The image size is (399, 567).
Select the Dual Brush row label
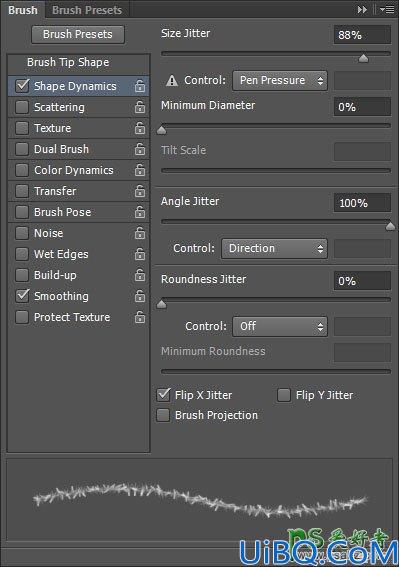pyautogui.click(x=61, y=149)
